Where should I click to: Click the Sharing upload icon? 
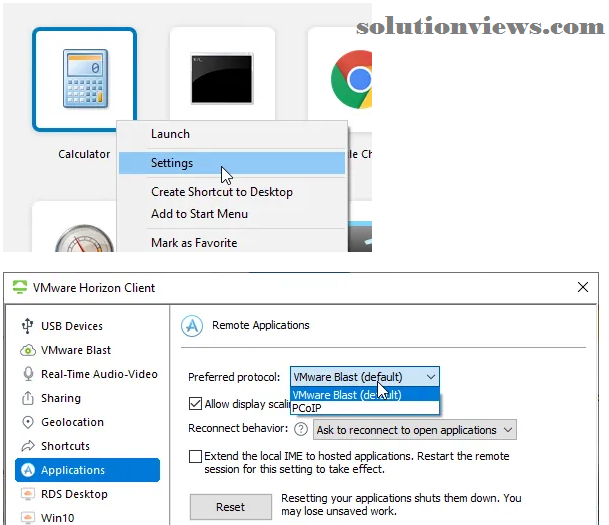coord(28,398)
